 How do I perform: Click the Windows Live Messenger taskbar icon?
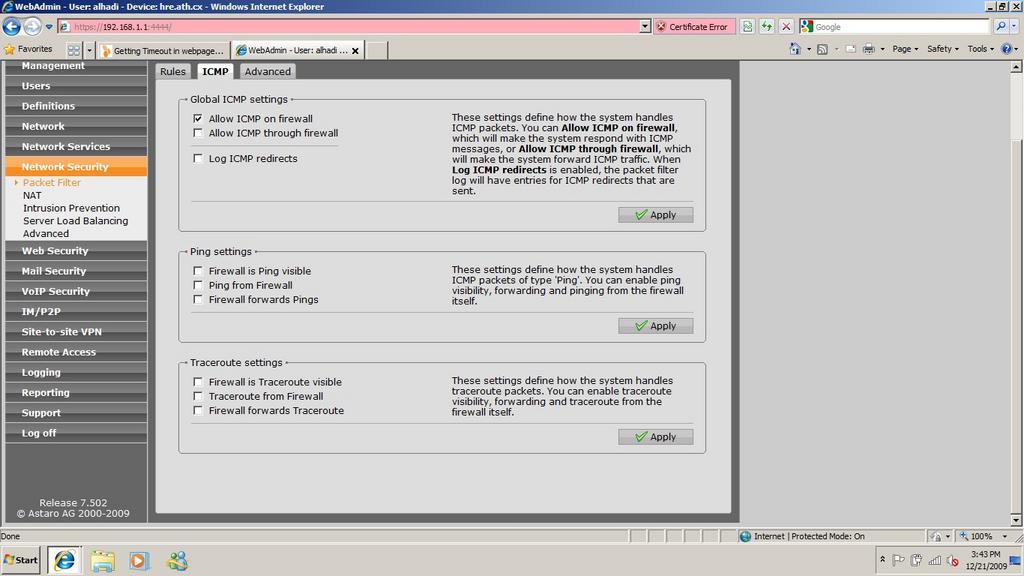pyautogui.click(x=177, y=560)
